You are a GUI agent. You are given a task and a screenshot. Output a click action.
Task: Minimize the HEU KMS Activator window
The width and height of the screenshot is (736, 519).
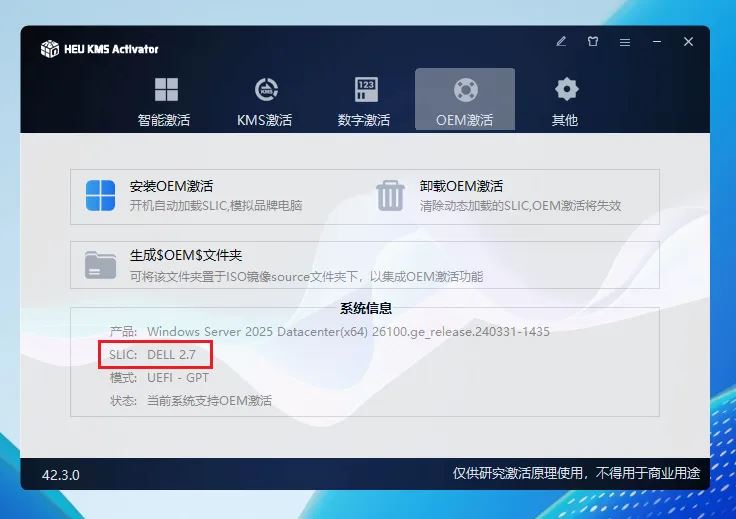657,42
